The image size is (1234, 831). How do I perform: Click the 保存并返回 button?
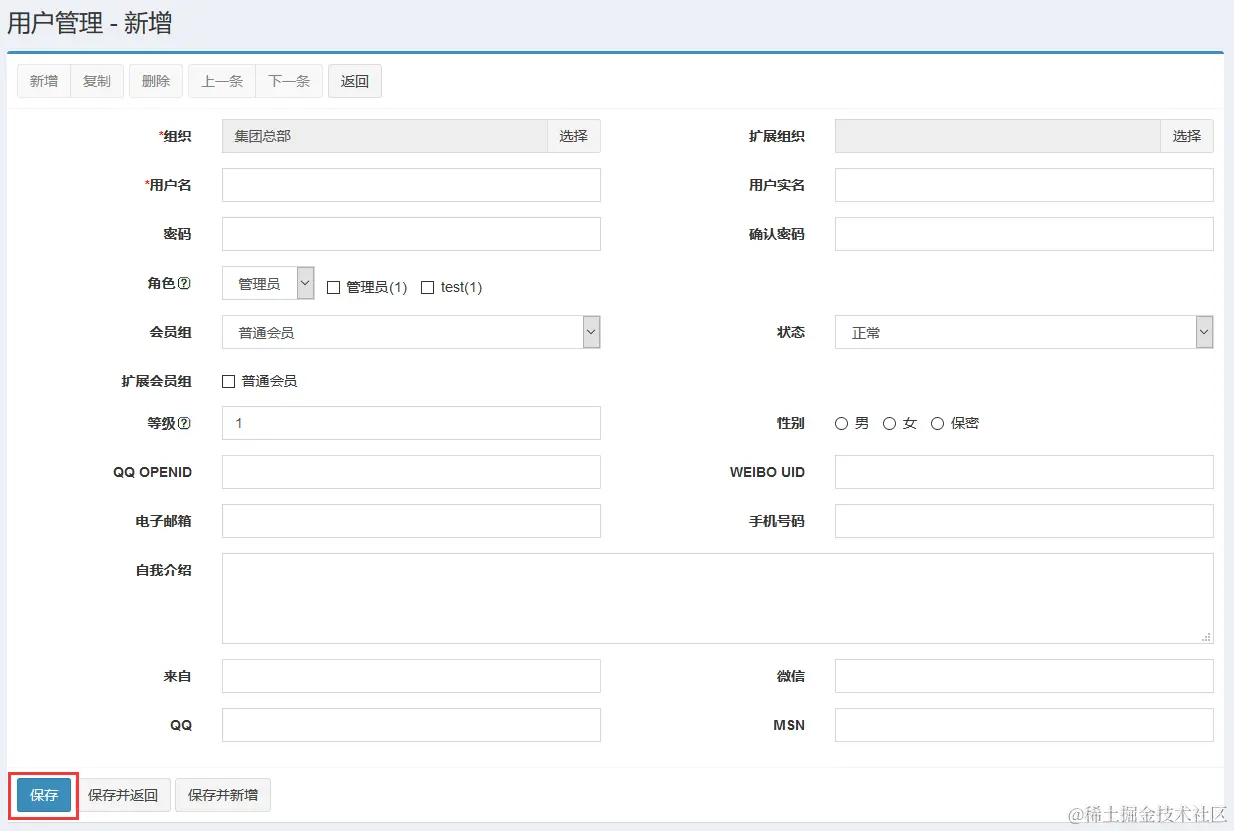(x=123, y=795)
